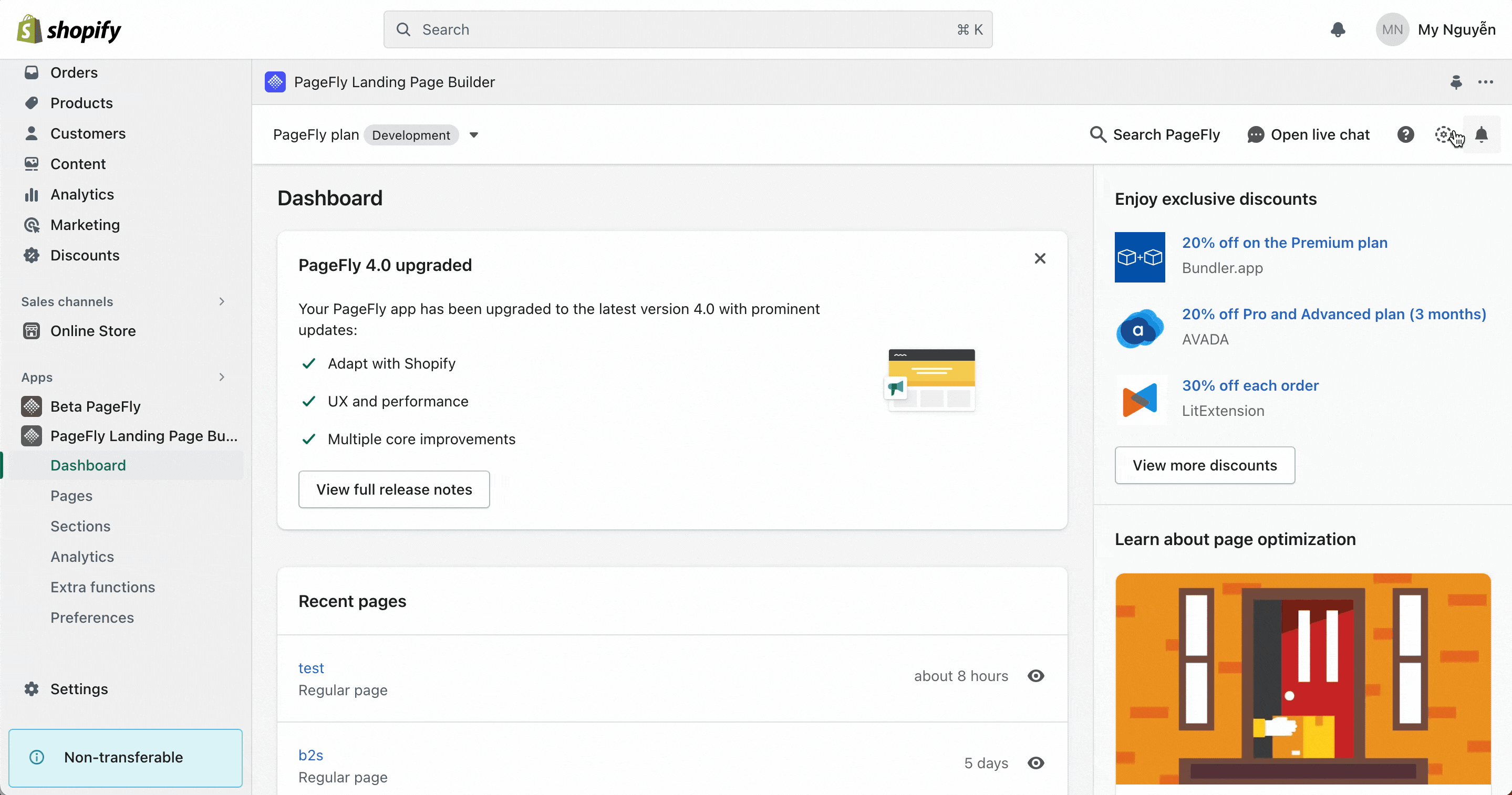1512x795 pixels.
Task: Open the PageFly help question-mark icon
Action: click(x=1406, y=134)
